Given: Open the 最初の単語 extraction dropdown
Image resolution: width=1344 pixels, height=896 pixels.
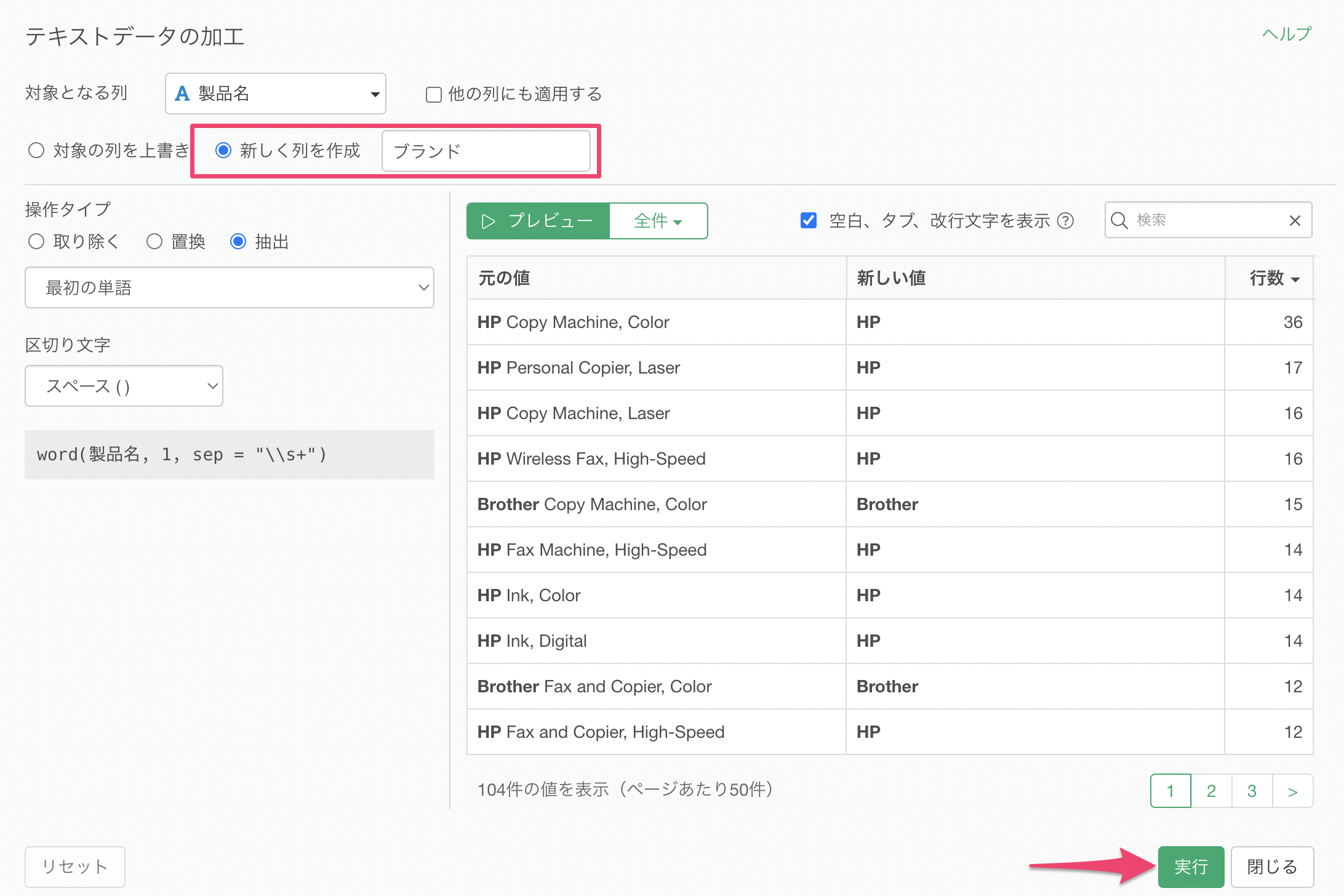Looking at the screenshot, I should pos(229,287).
